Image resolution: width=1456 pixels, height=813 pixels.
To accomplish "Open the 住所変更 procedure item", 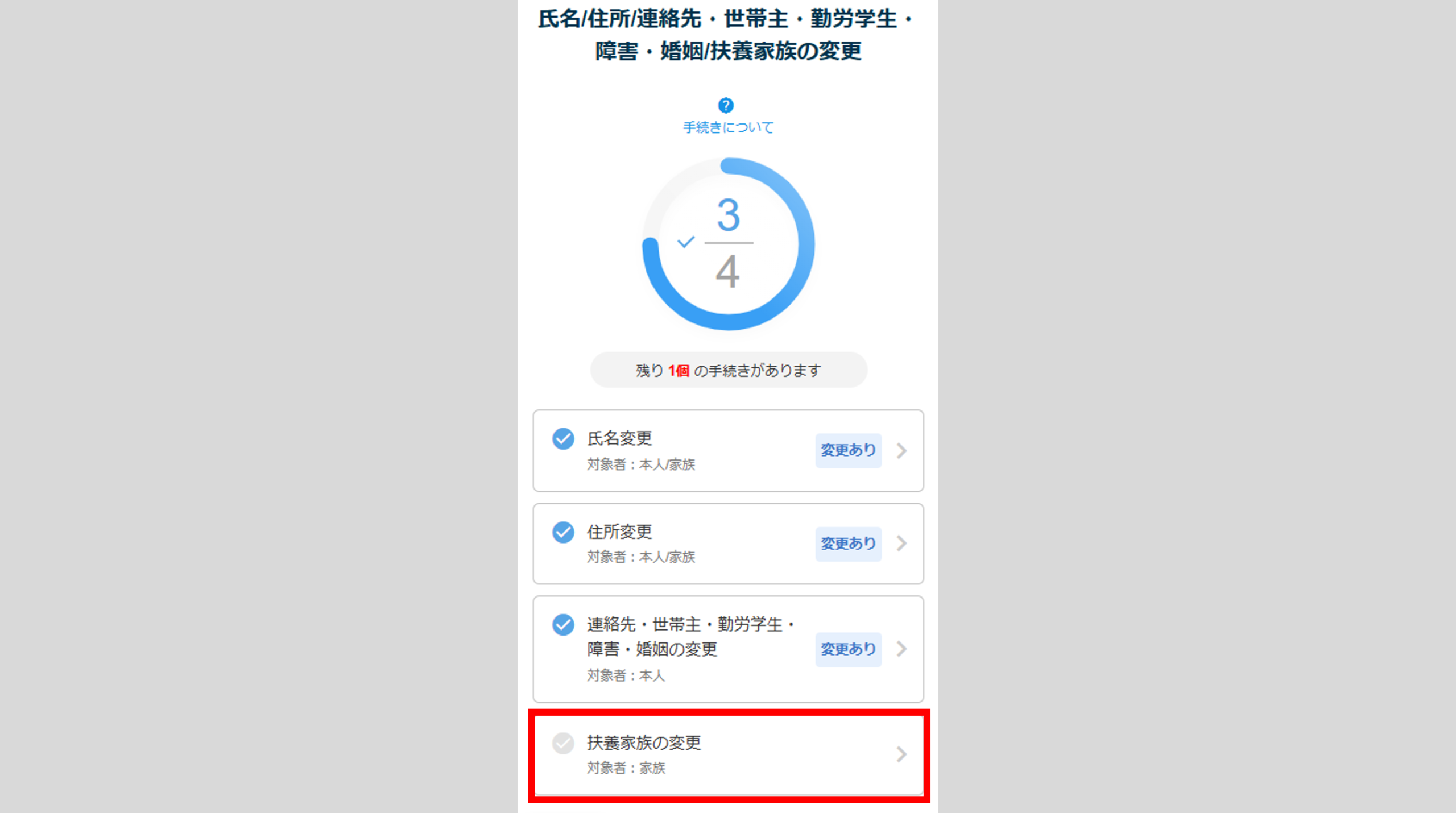I will (x=728, y=544).
